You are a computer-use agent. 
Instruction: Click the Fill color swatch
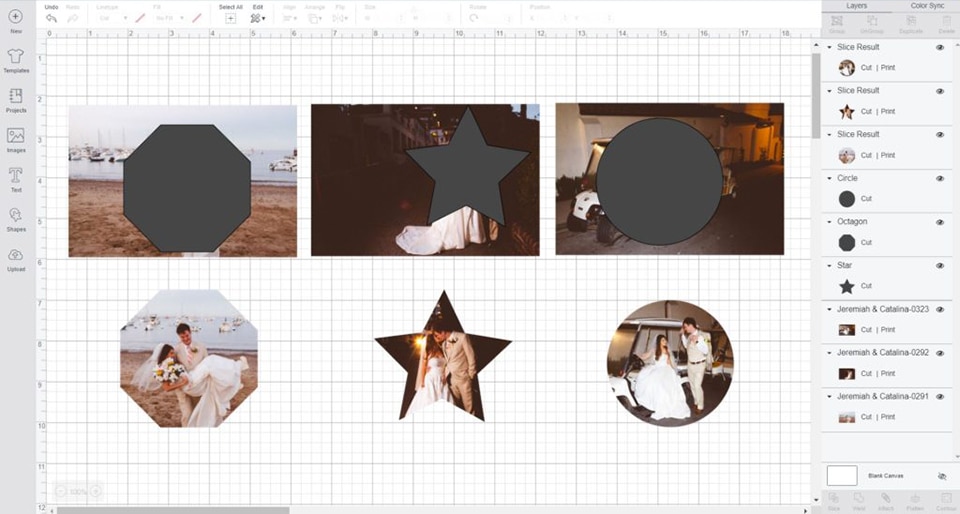[197, 18]
